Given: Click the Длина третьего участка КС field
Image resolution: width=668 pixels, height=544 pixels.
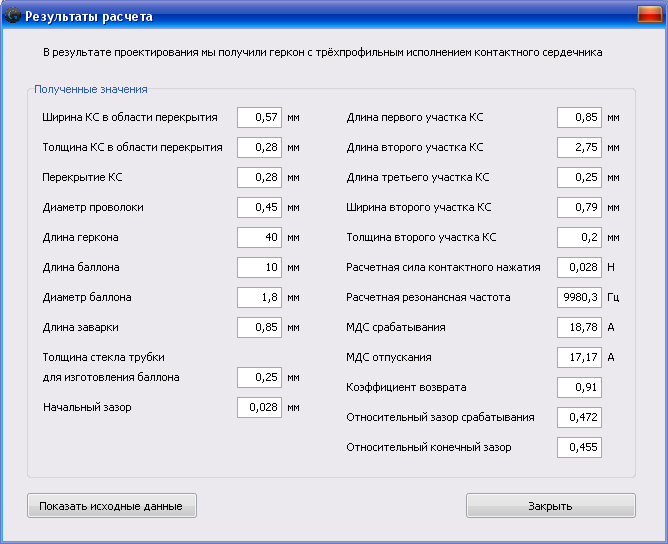Looking at the screenshot, I should pos(579,177).
